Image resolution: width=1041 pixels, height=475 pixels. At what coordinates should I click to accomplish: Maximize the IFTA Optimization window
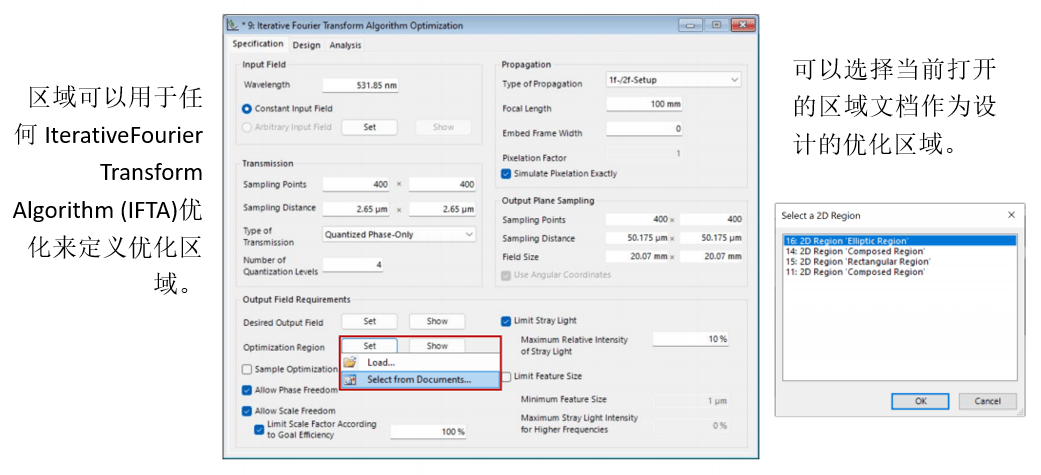coord(717,24)
